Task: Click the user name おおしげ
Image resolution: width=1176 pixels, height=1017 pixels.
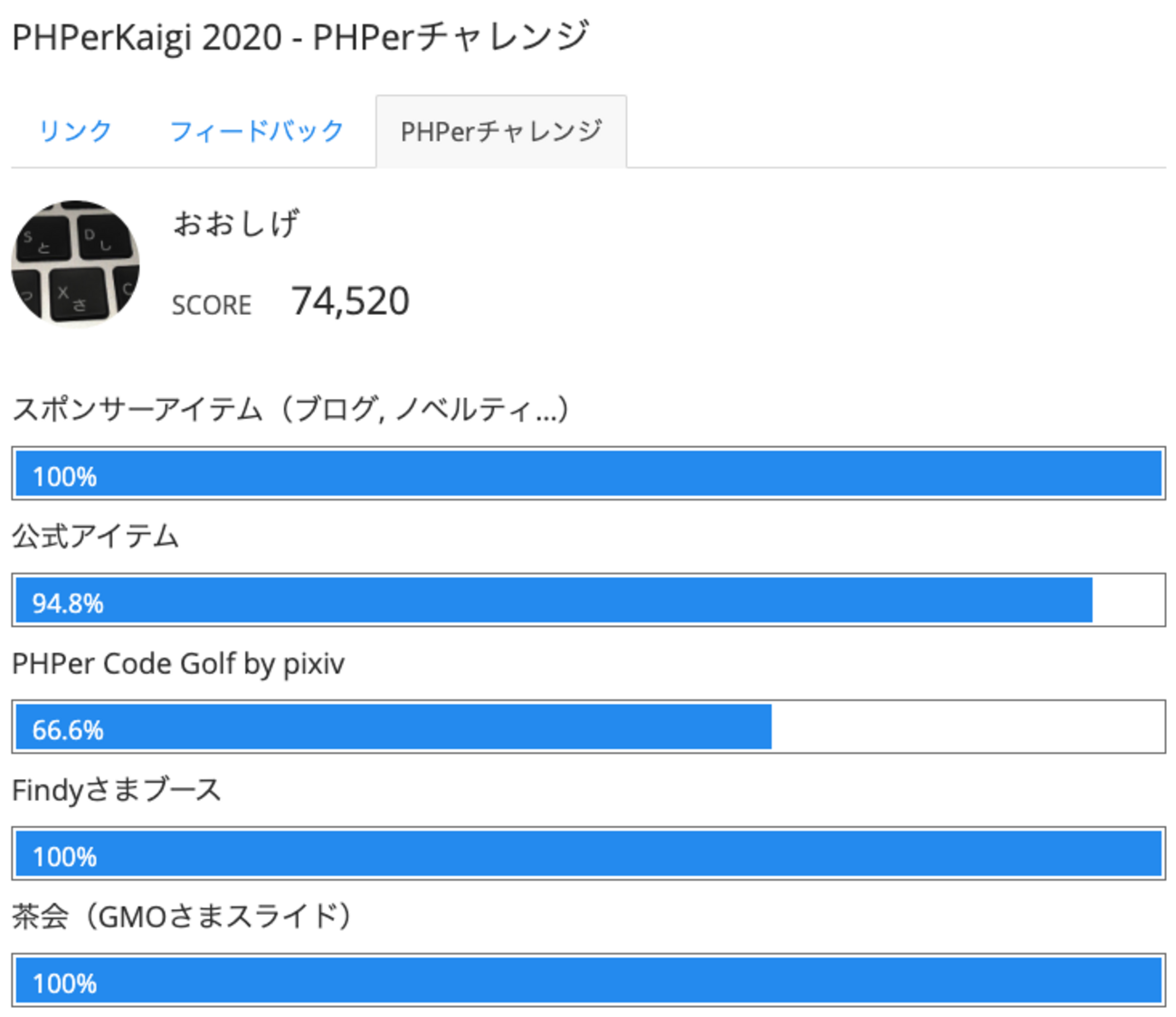Action: point(236,223)
